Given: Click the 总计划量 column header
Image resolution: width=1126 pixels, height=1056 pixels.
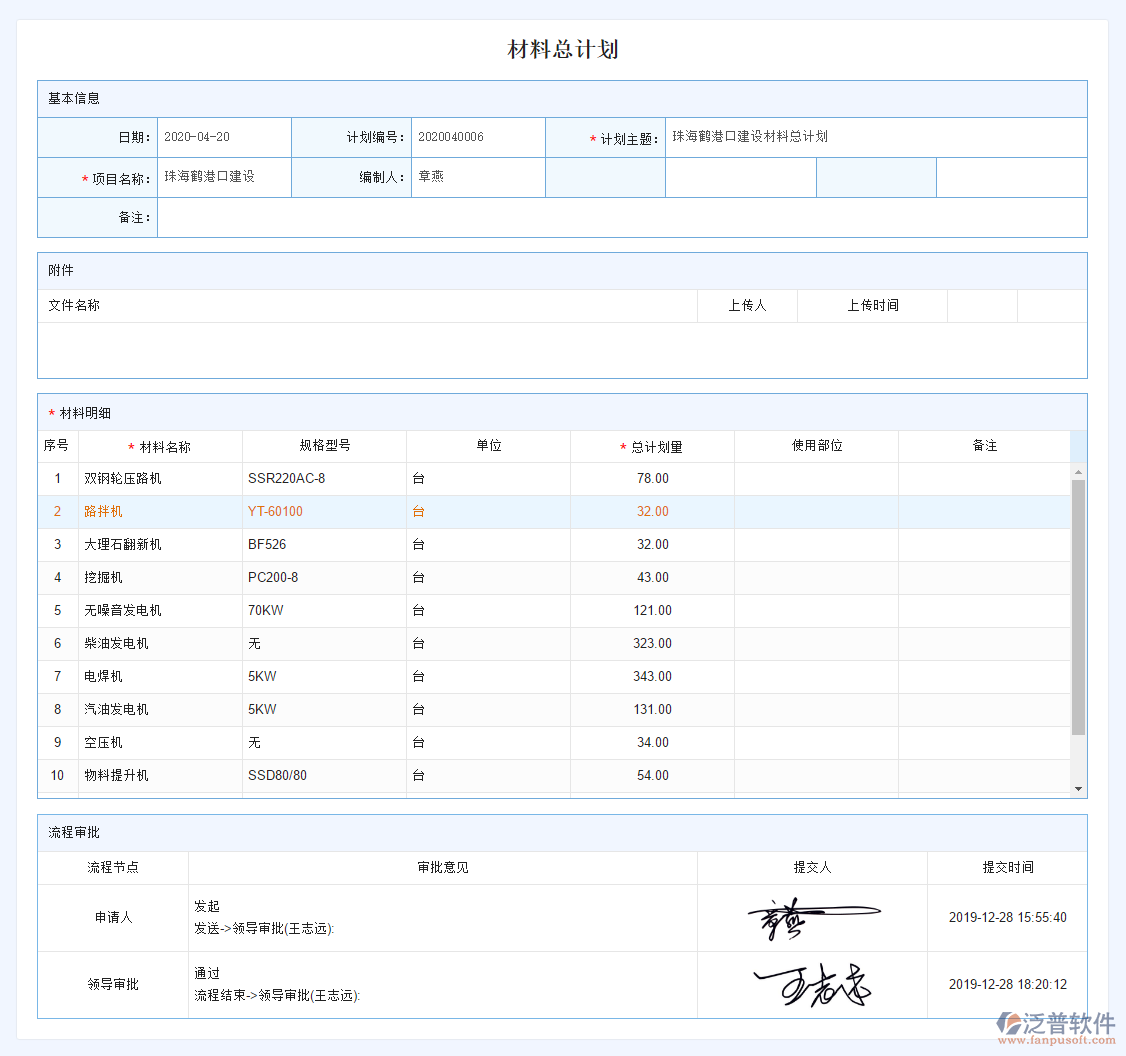Looking at the screenshot, I should click(652, 447).
